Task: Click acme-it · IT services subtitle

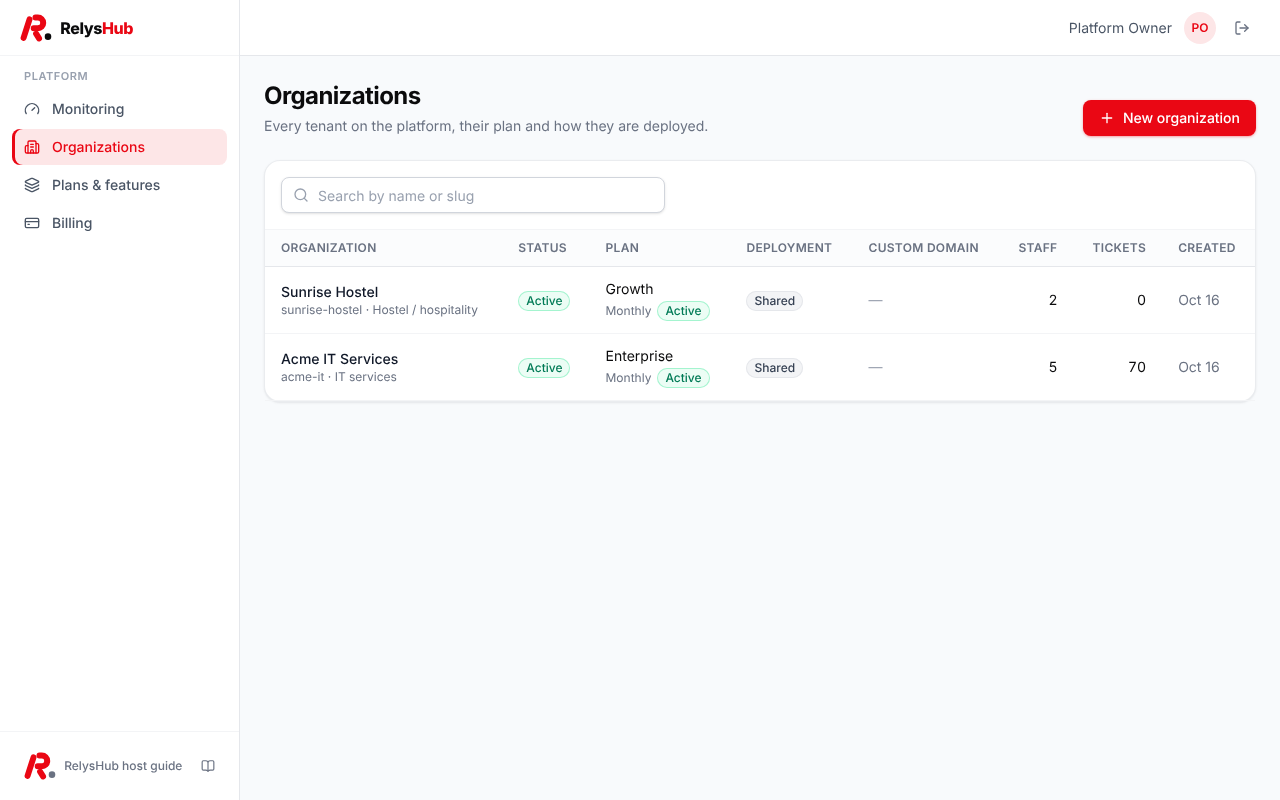Action: click(339, 377)
